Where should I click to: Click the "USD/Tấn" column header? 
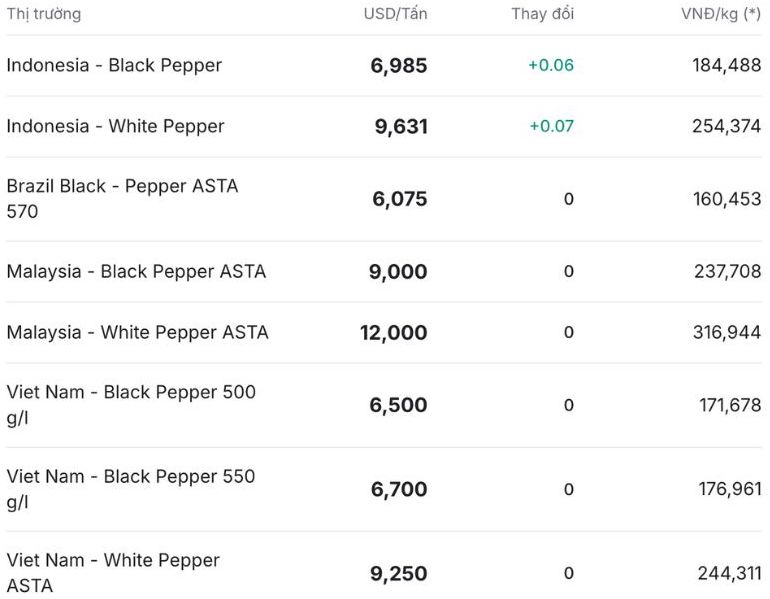click(x=395, y=14)
